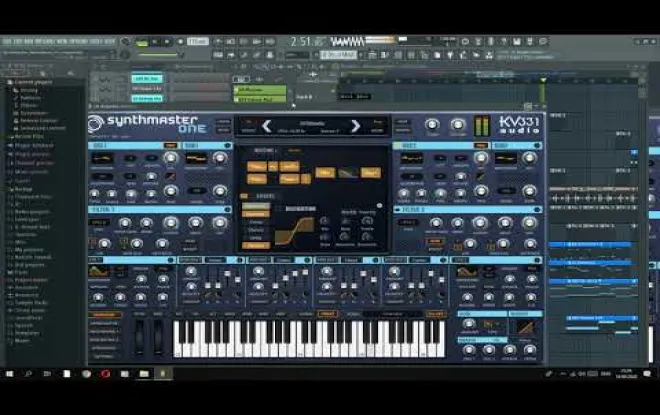Start playback with the FL Studio play button
Viewport: 660px width, 415px height.
click(154, 42)
